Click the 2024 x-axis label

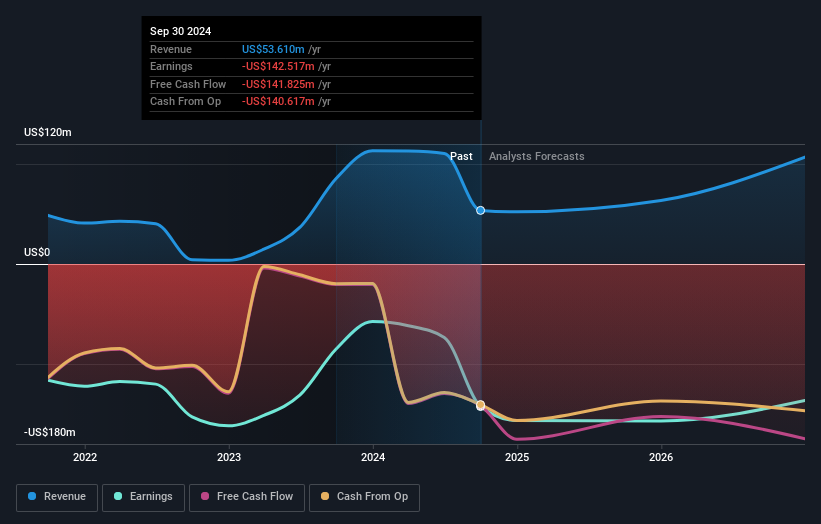click(373, 458)
